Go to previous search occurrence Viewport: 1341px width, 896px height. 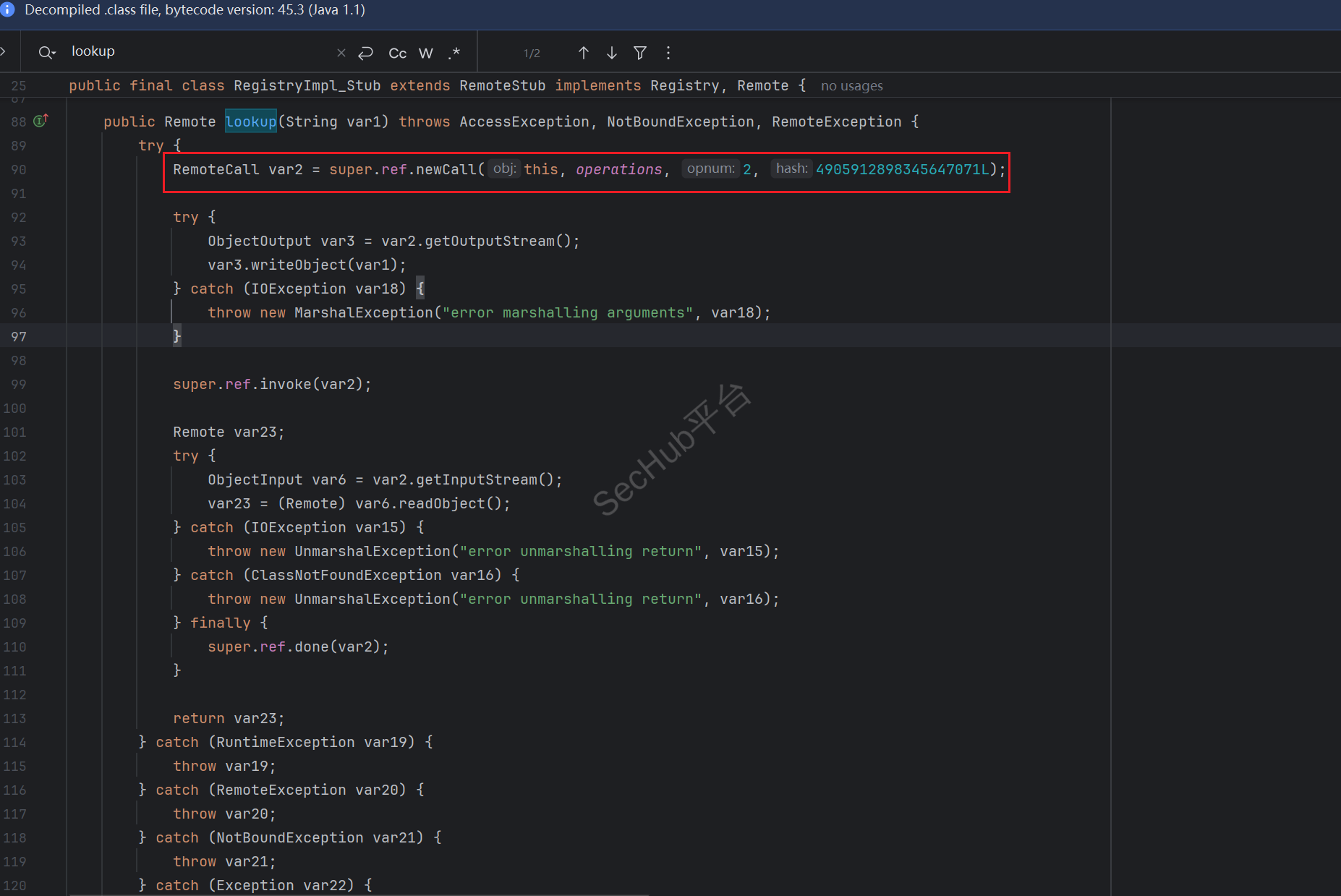point(584,53)
